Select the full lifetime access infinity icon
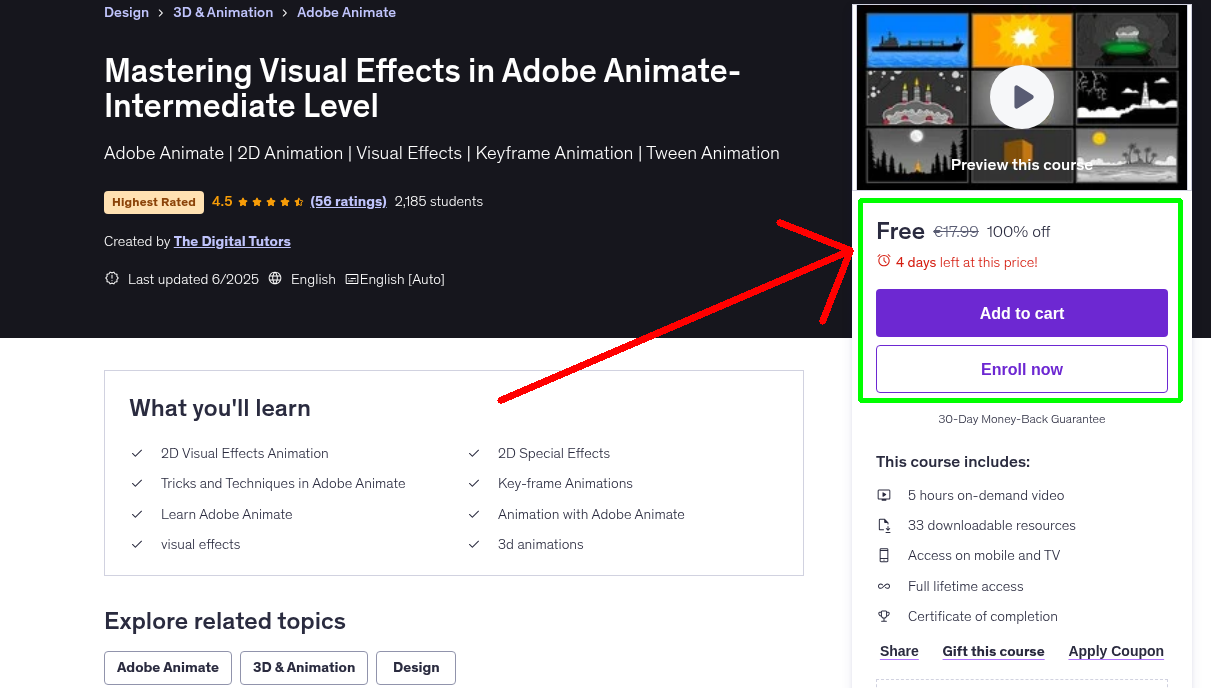1211x688 pixels. [884, 586]
